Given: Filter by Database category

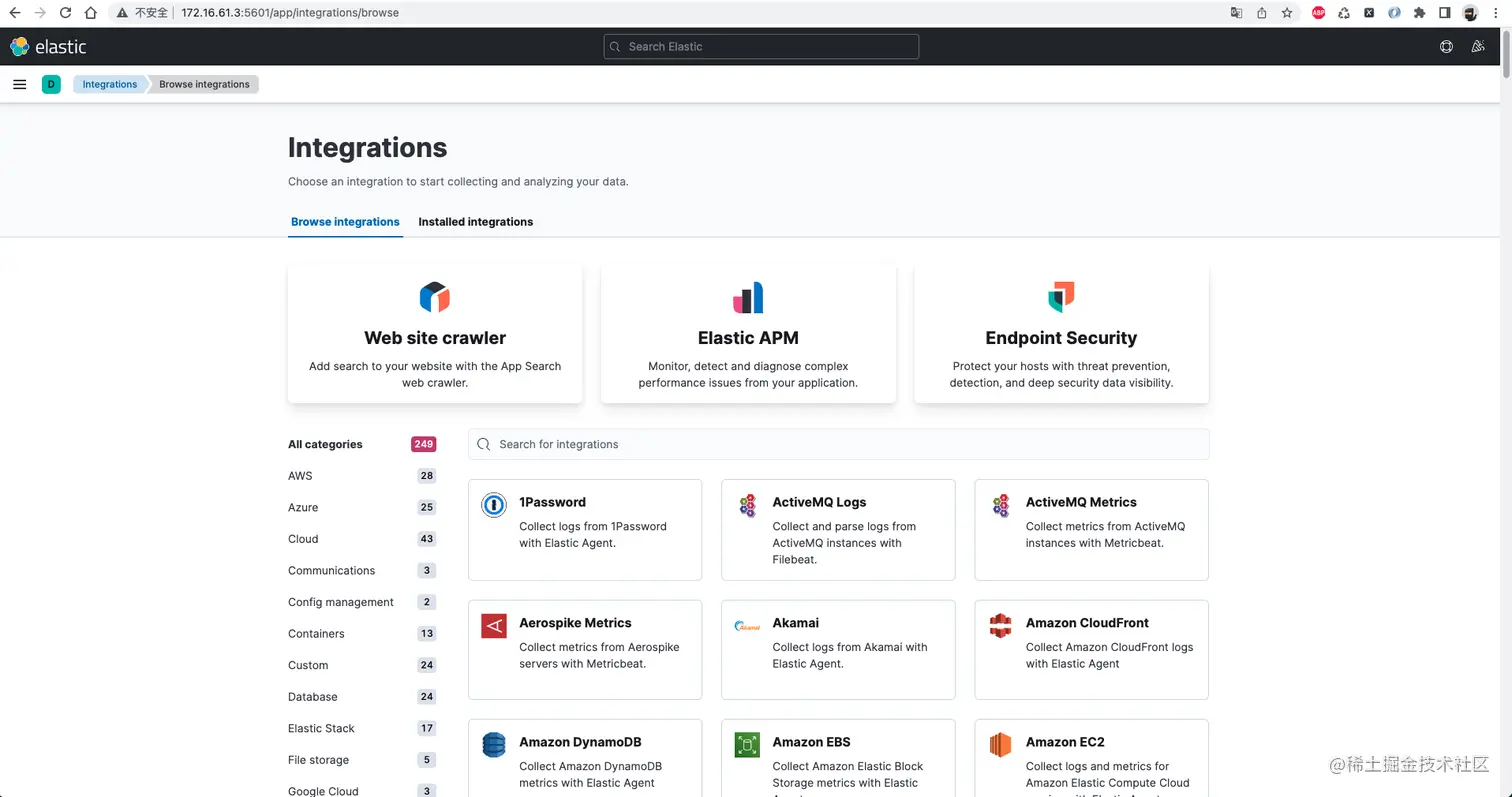Looking at the screenshot, I should pyautogui.click(x=313, y=697).
